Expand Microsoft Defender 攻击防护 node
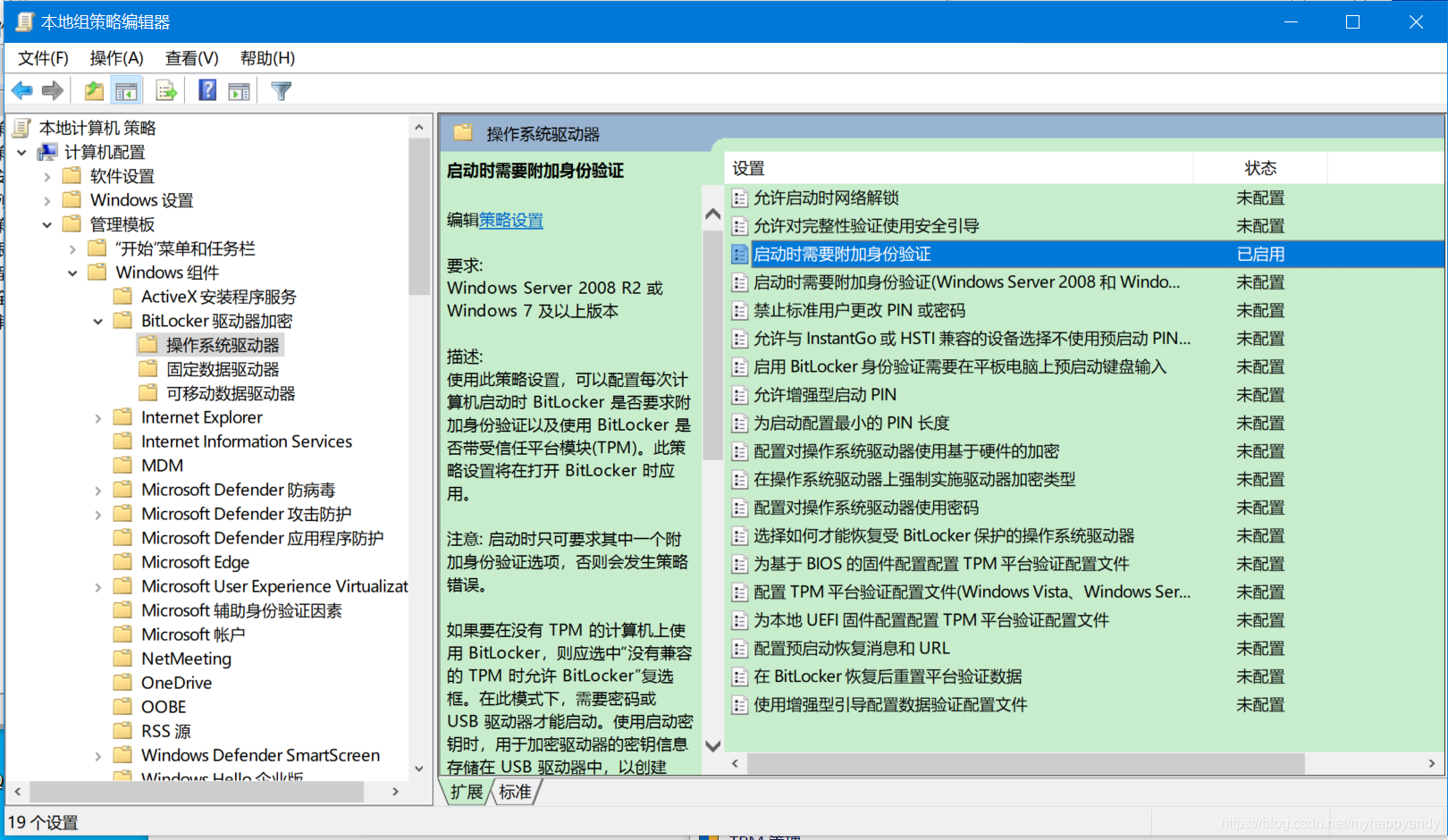This screenshot has height=840, width=1448. pyautogui.click(x=98, y=515)
